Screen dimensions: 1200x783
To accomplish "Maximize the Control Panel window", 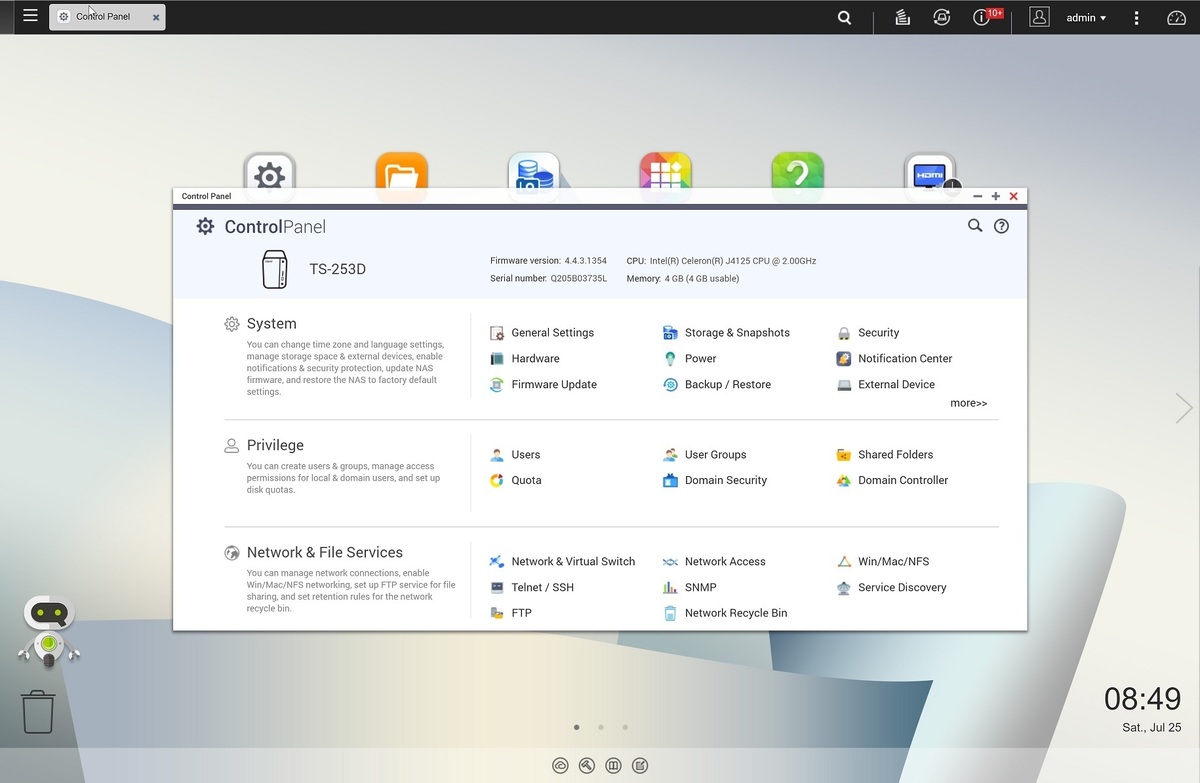I will [x=995, y=197].
